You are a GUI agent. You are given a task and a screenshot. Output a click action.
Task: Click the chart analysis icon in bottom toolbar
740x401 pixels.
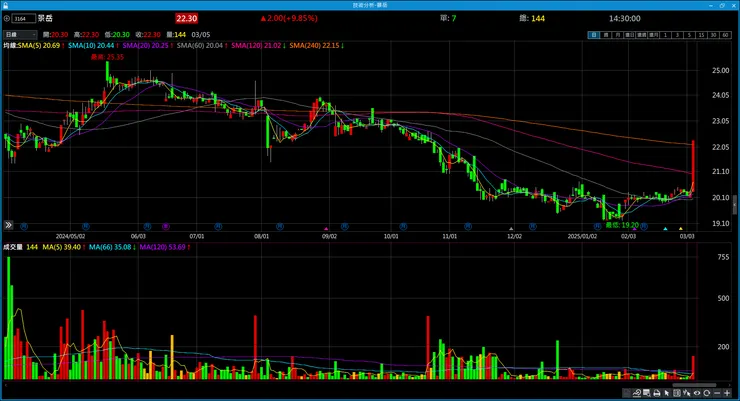[637, 393]
